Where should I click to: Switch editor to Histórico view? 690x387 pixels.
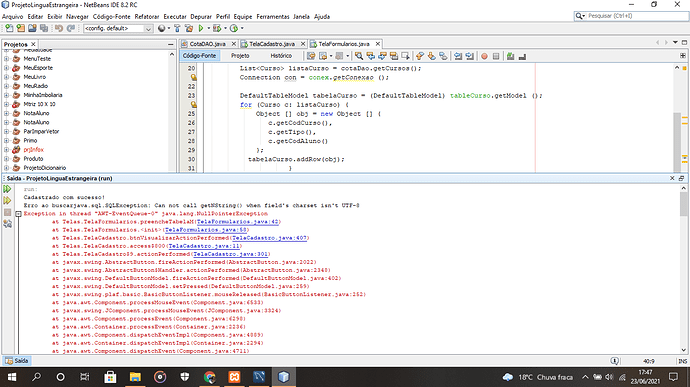pos(281,56)
